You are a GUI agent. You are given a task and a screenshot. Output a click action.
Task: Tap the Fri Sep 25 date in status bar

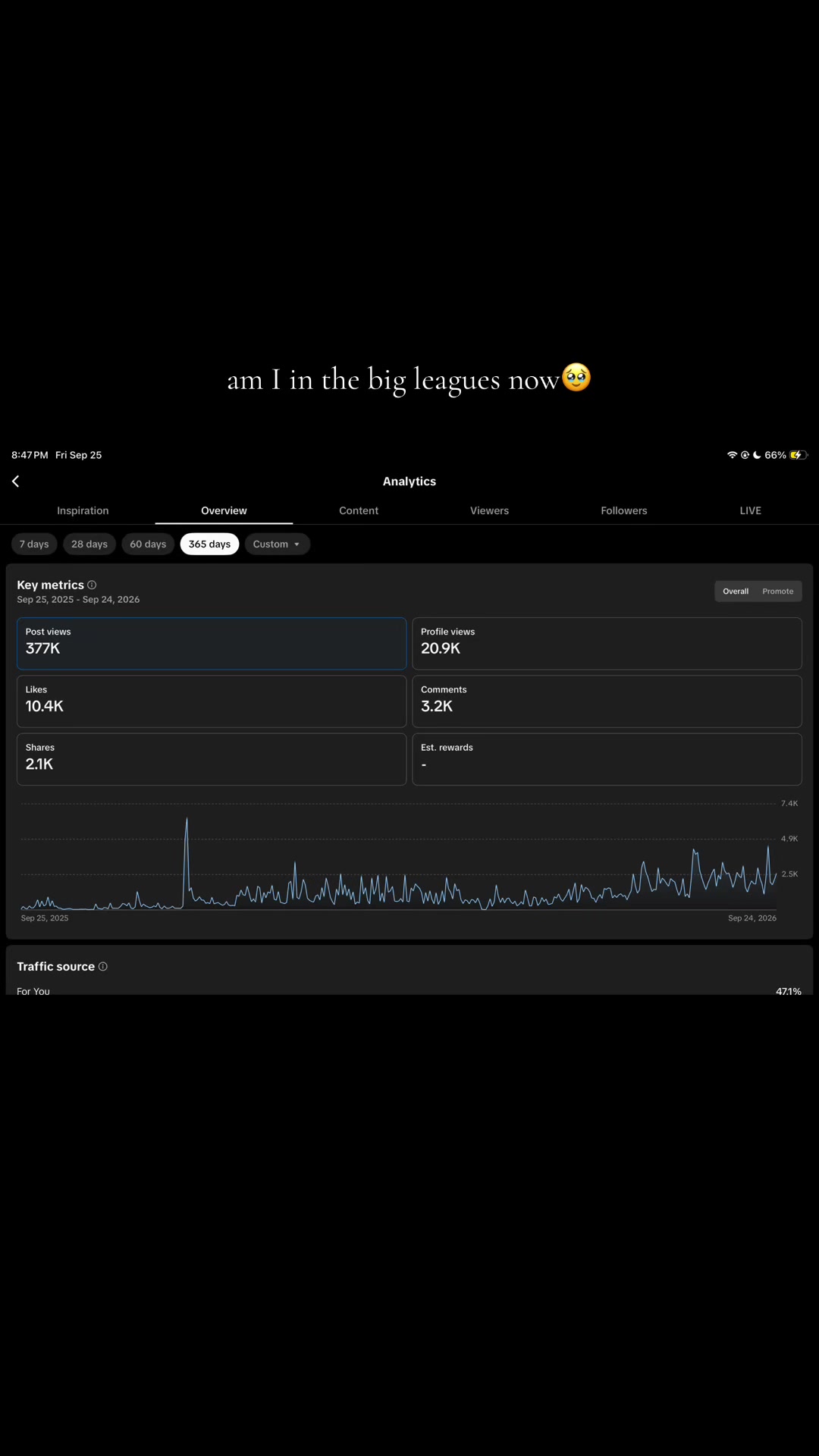pos(78,455)
